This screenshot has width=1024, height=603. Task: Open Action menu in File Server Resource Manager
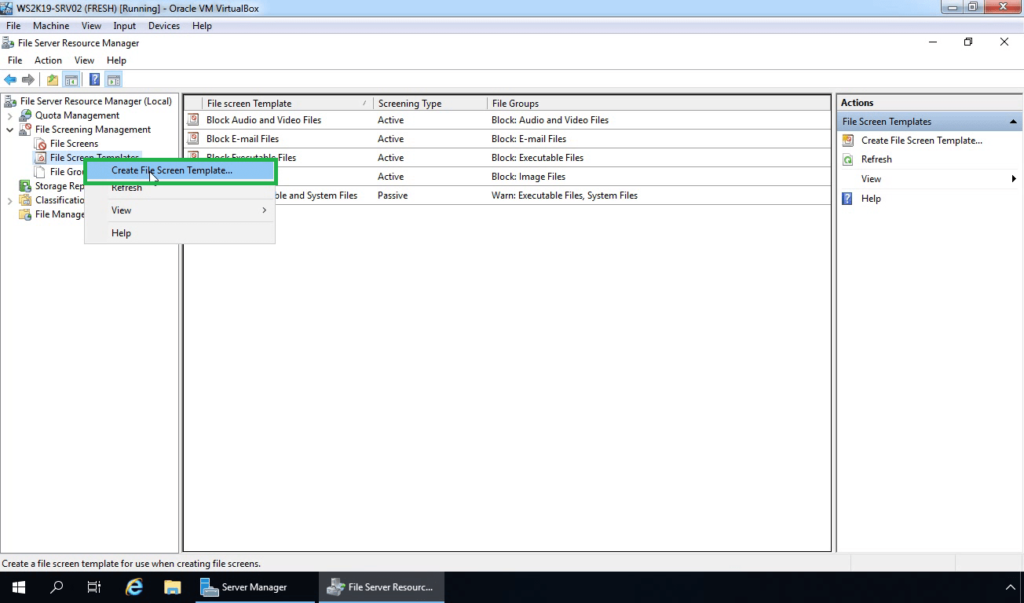click(48, 60)
